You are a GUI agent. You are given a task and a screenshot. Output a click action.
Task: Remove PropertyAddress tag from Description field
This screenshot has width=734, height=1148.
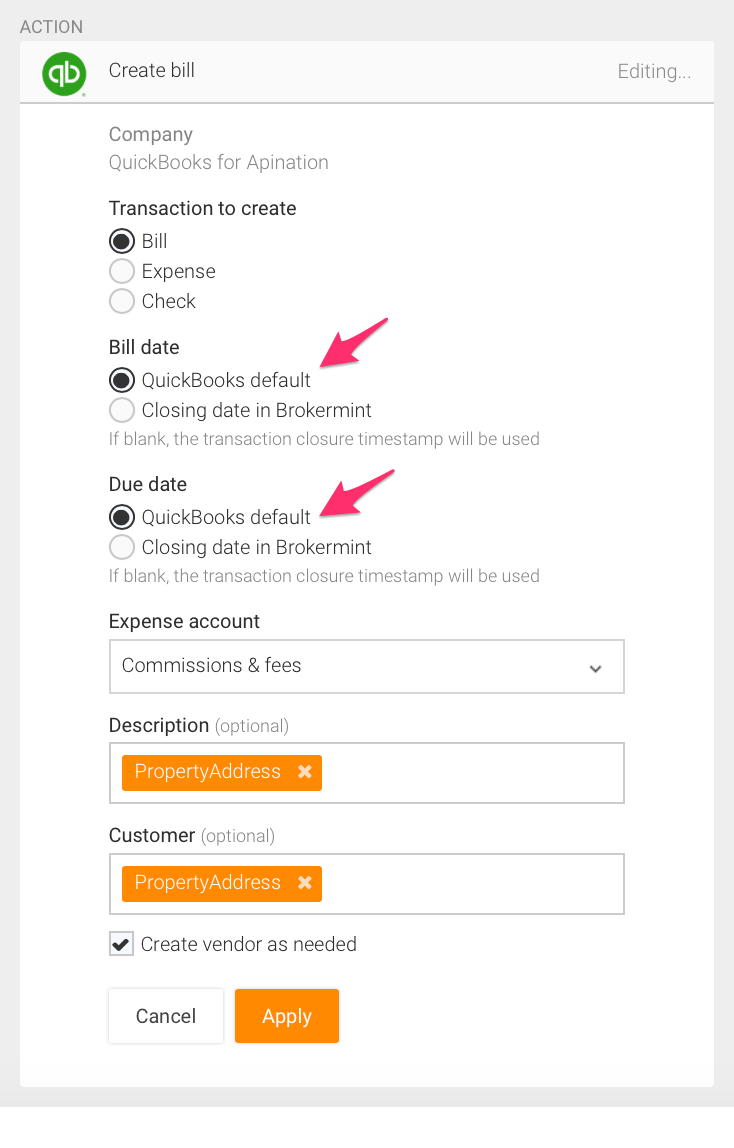pos(305,772)
